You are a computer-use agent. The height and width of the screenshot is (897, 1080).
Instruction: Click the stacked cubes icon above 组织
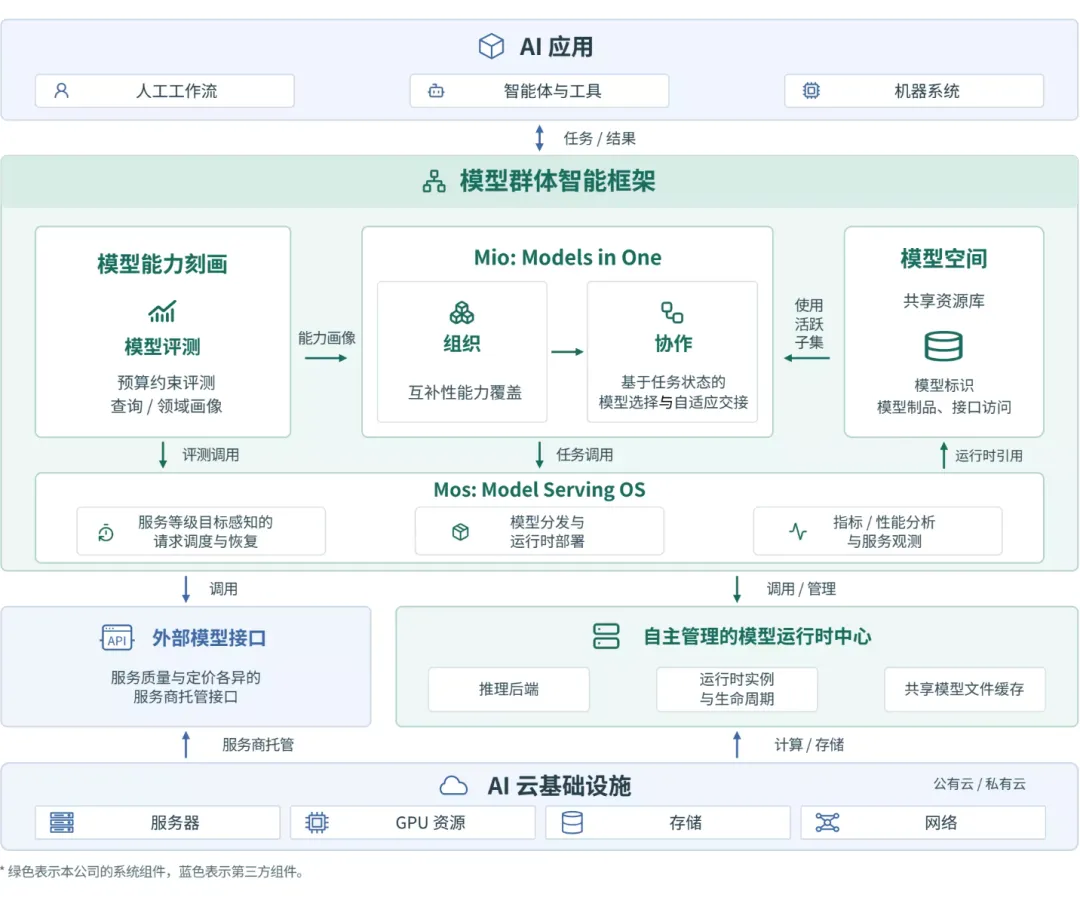click(x=461, y=312)
